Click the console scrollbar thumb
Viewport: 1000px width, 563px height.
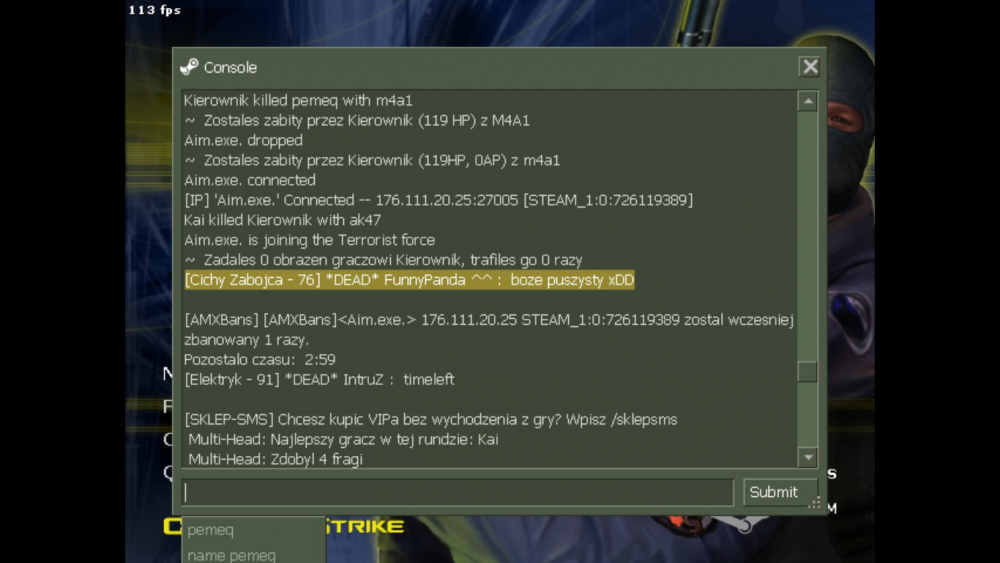[x=807, y=372]
